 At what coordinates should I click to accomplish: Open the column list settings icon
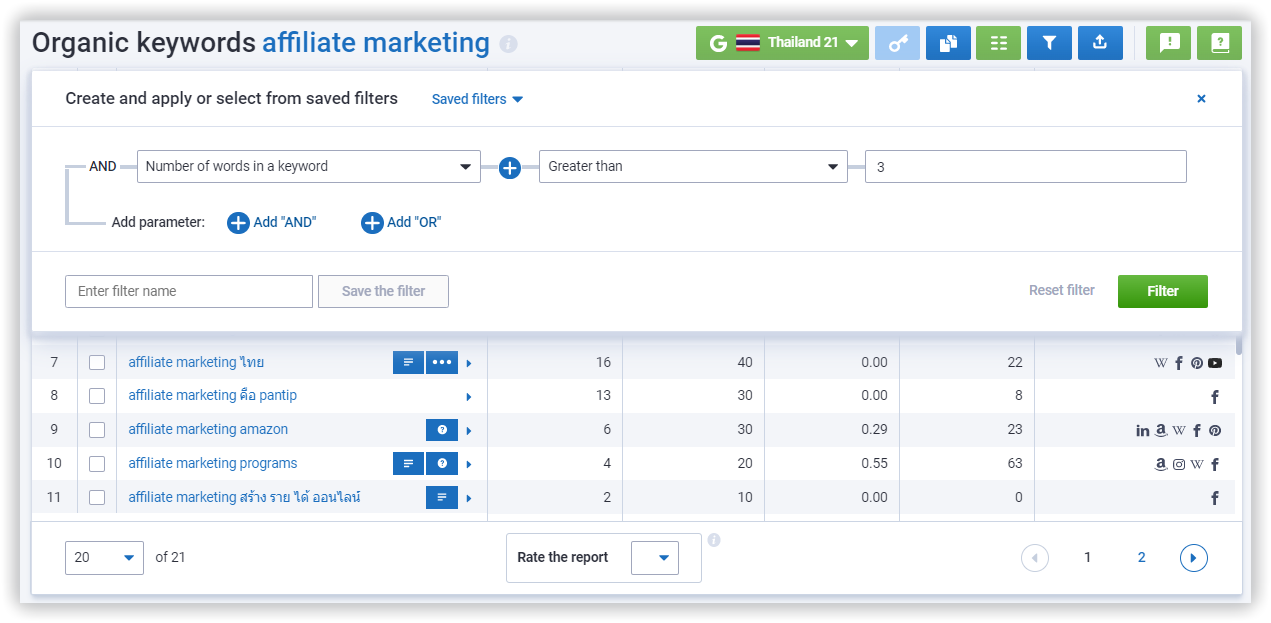pyautogui.click(x=998, y=43)
